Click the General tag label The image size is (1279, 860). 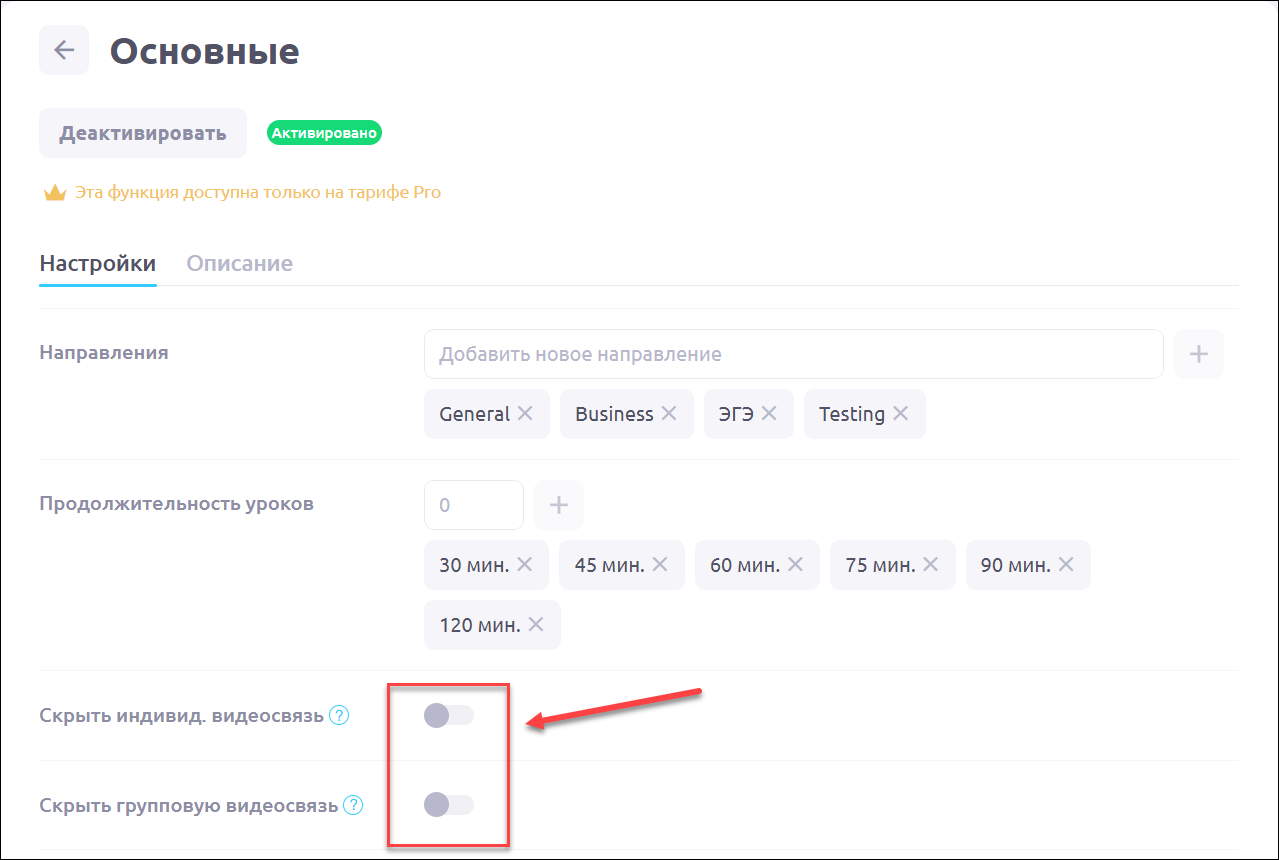tap(474, 414)
